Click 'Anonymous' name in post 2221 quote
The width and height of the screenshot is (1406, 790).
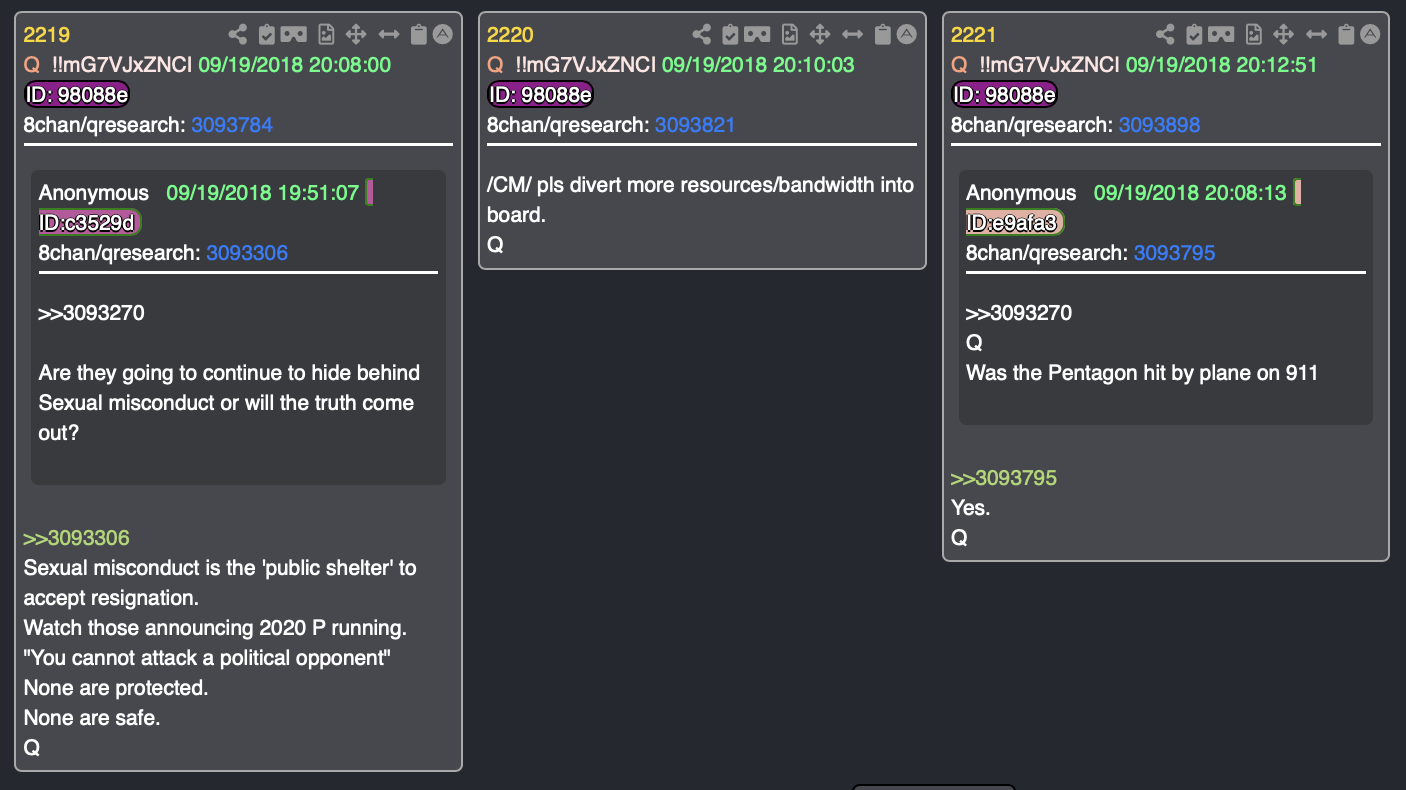[1021, 193]
